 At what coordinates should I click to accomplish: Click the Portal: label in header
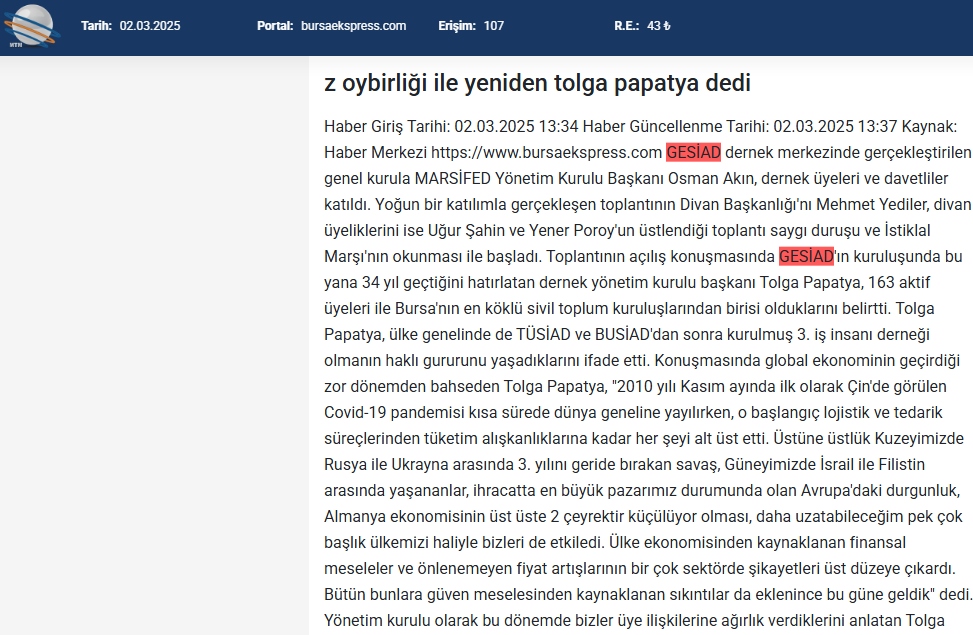pos(275,26)
